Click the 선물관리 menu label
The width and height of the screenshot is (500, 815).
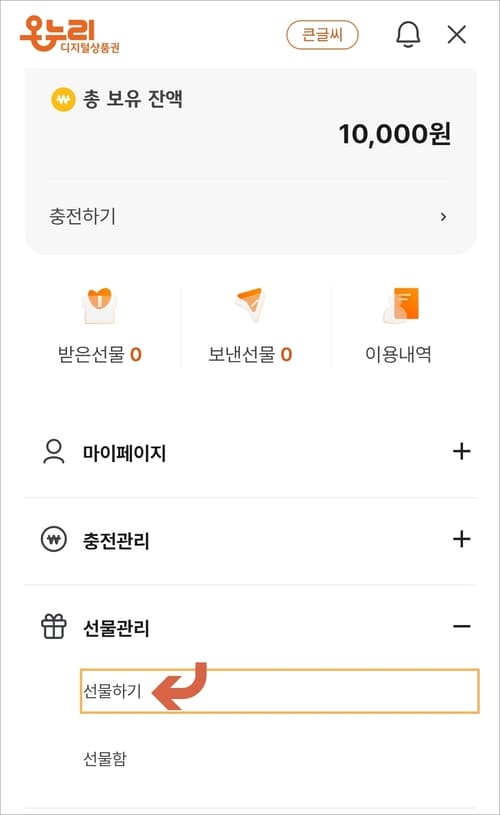[x=116, y=627]
